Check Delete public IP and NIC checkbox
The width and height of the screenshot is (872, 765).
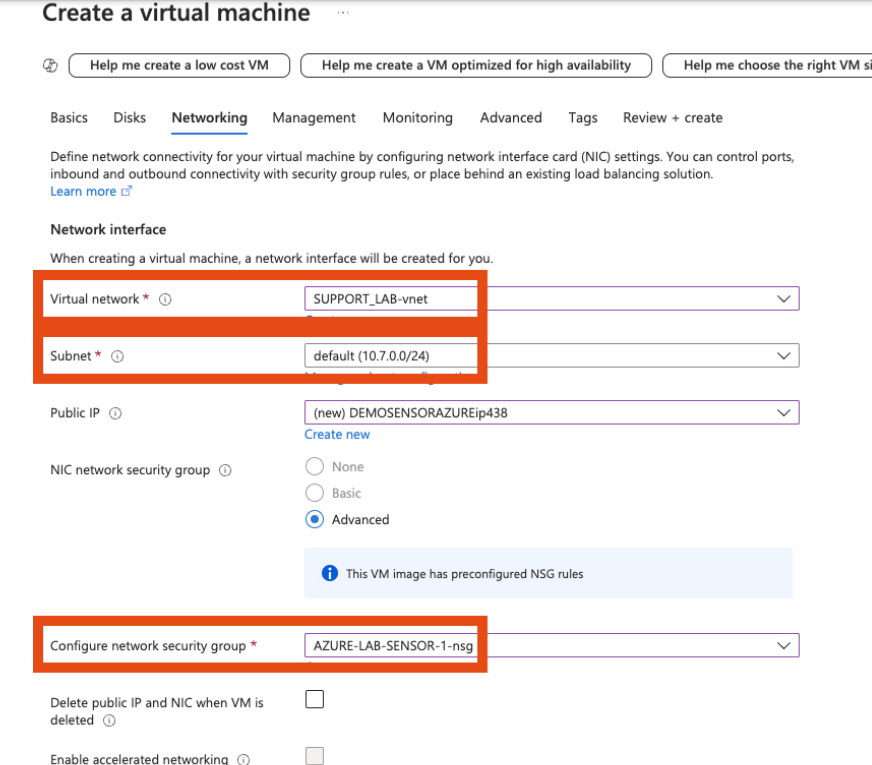tap(315, 699)
